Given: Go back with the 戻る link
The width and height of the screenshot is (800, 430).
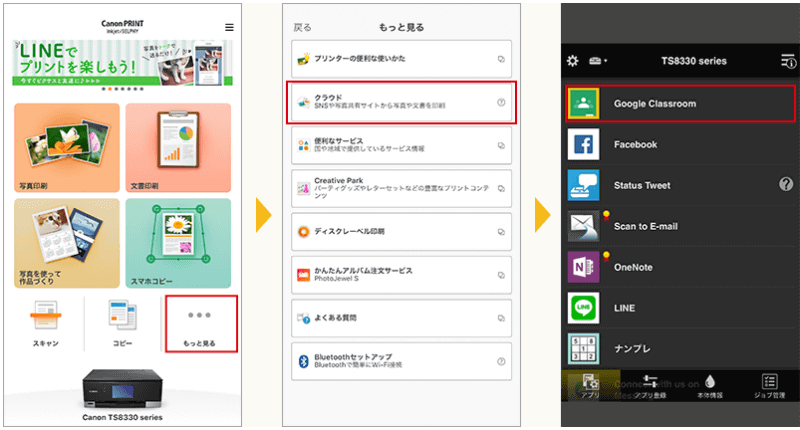Looking at the screenshot, I should 302,28.
